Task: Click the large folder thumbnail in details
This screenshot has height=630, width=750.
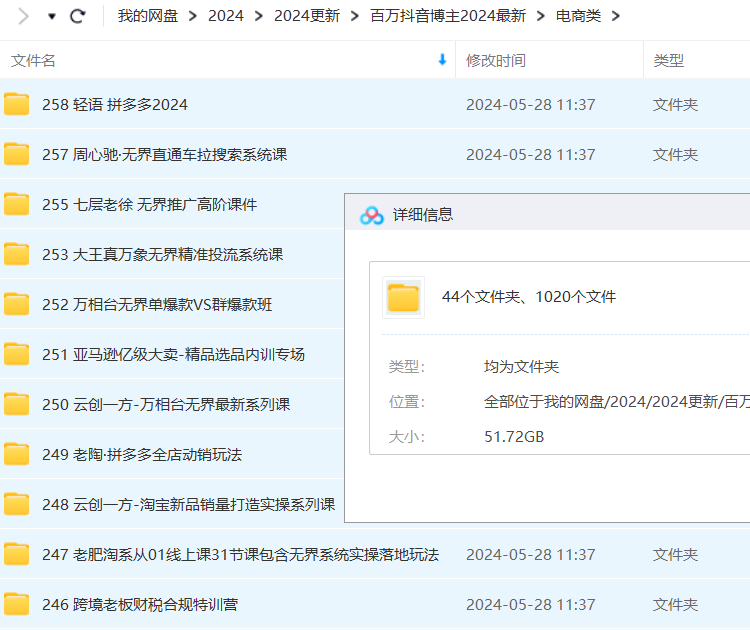Action: [403, 297]
